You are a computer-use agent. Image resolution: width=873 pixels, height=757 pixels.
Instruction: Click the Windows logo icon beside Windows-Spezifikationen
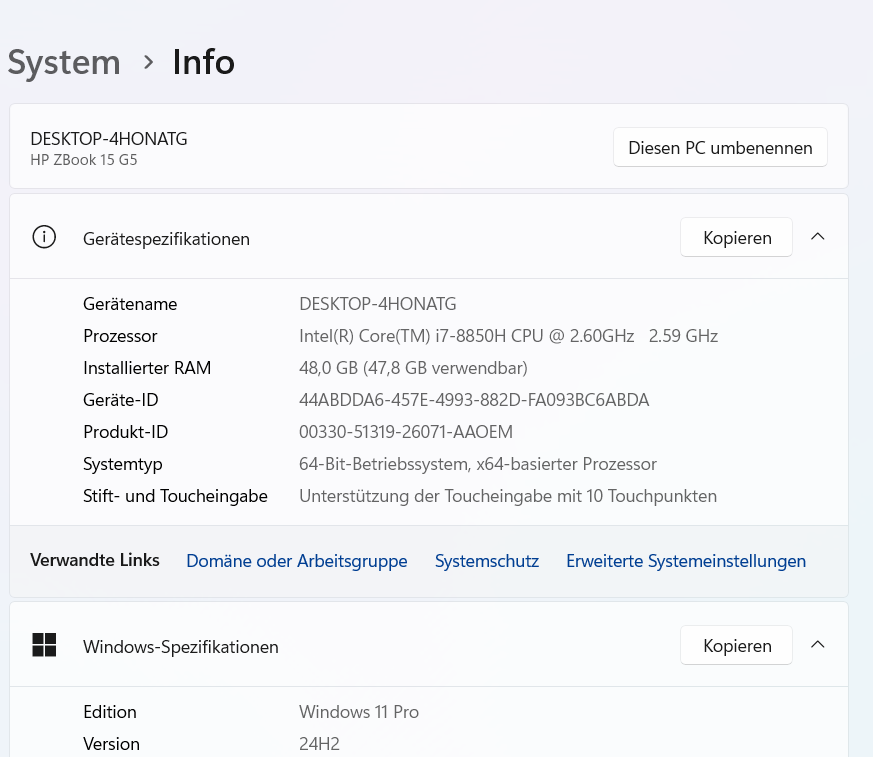pyautogui.click(x=44, y=645)
